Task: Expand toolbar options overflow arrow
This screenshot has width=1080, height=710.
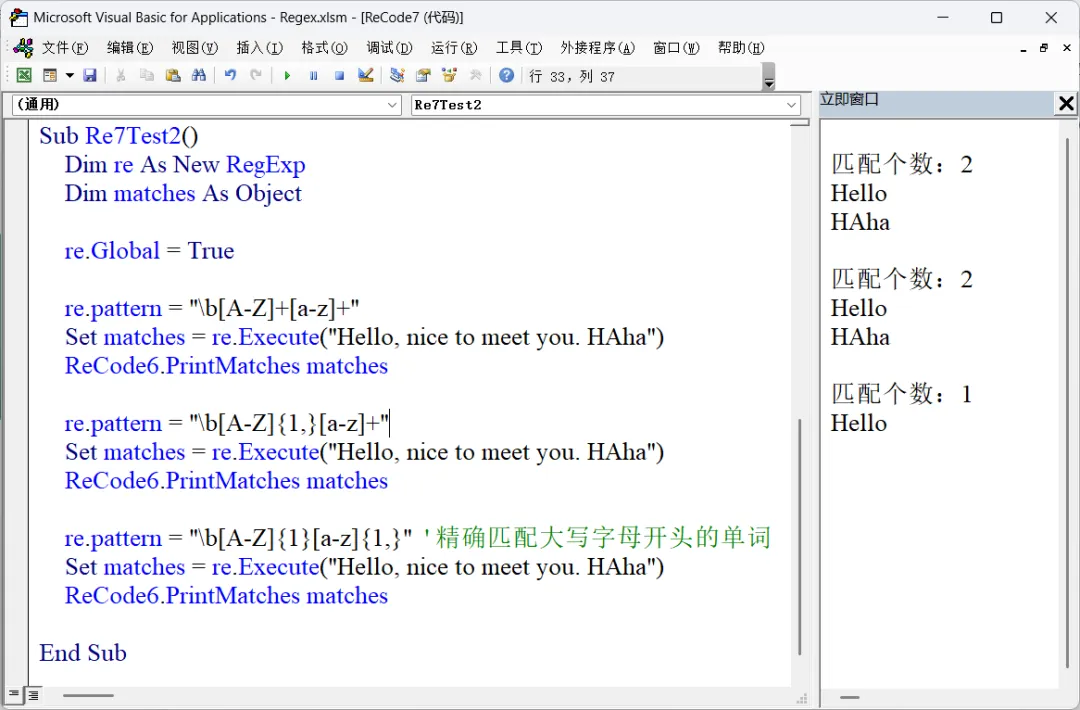Action: tap(769, 76)
